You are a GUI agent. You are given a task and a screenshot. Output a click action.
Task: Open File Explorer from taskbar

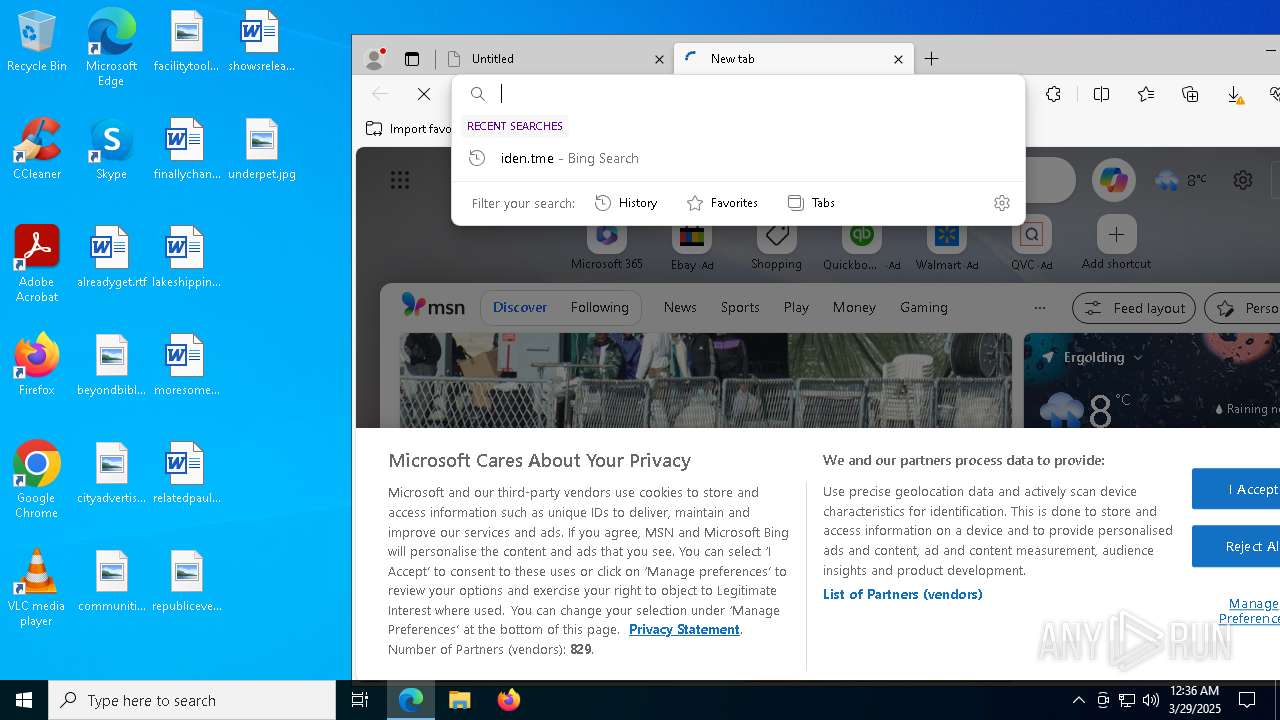point(460,700)
